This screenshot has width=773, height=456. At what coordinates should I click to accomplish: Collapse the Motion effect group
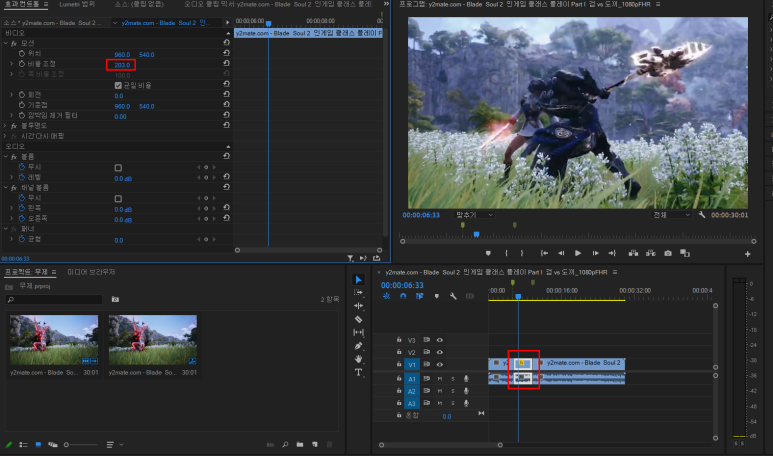pos(6,43)
